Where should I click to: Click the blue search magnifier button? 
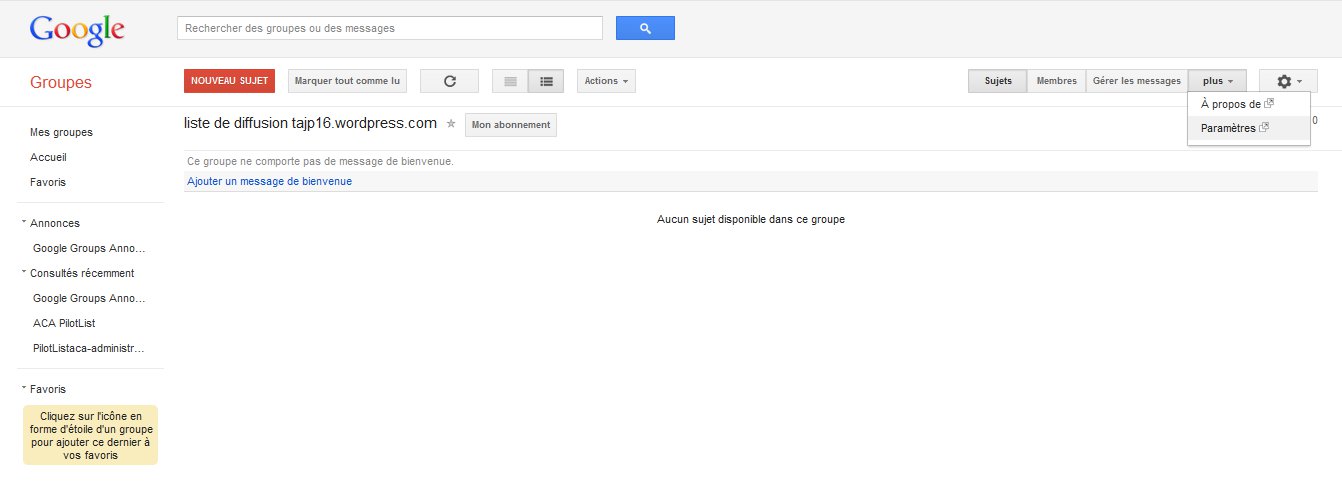tap(645, 28)
